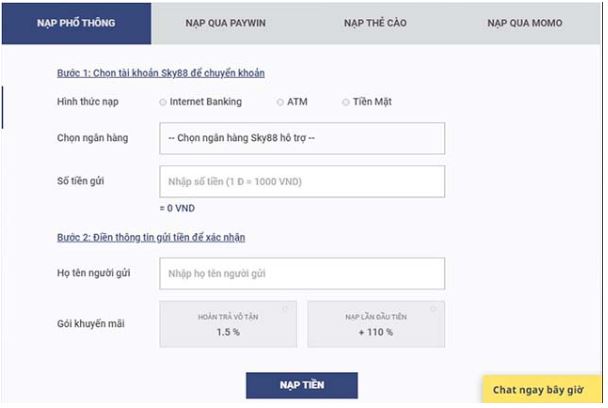Click the Bước 1 step heading link
608x408 pixels.
160,73
